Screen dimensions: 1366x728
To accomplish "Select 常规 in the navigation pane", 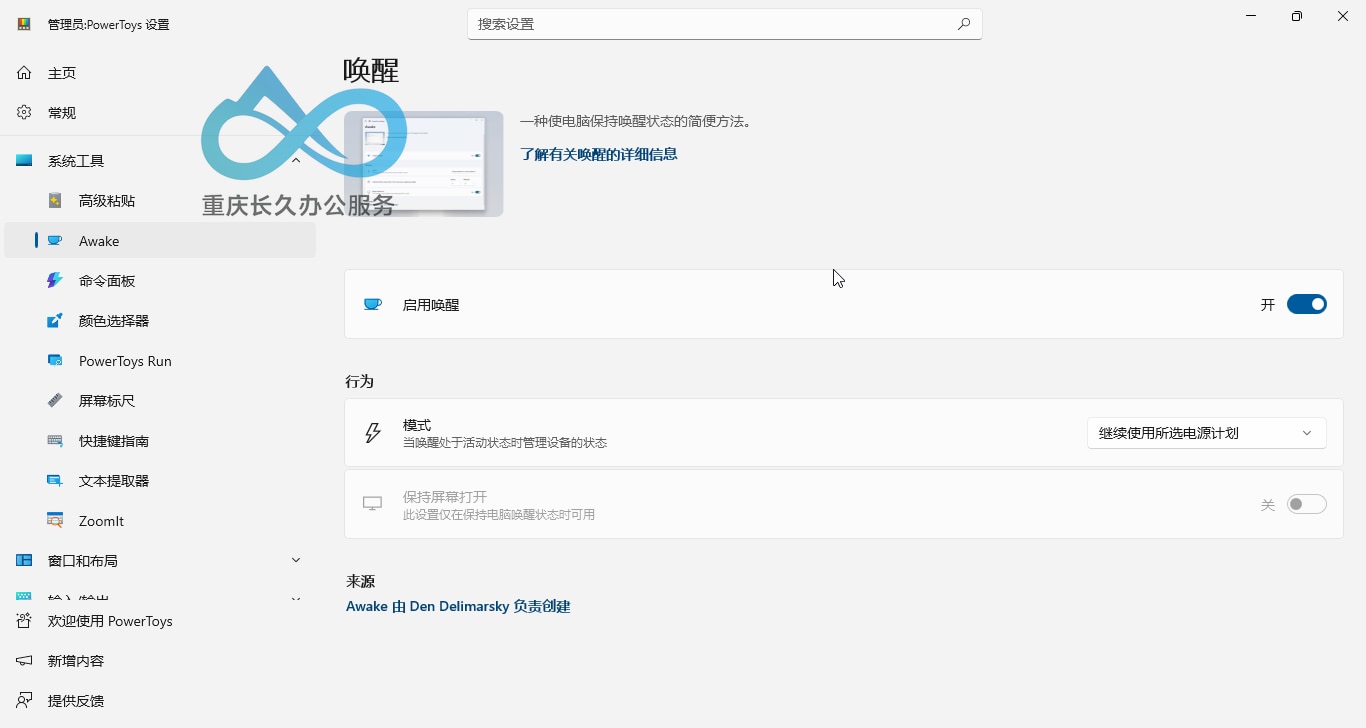I will point(160,113).
